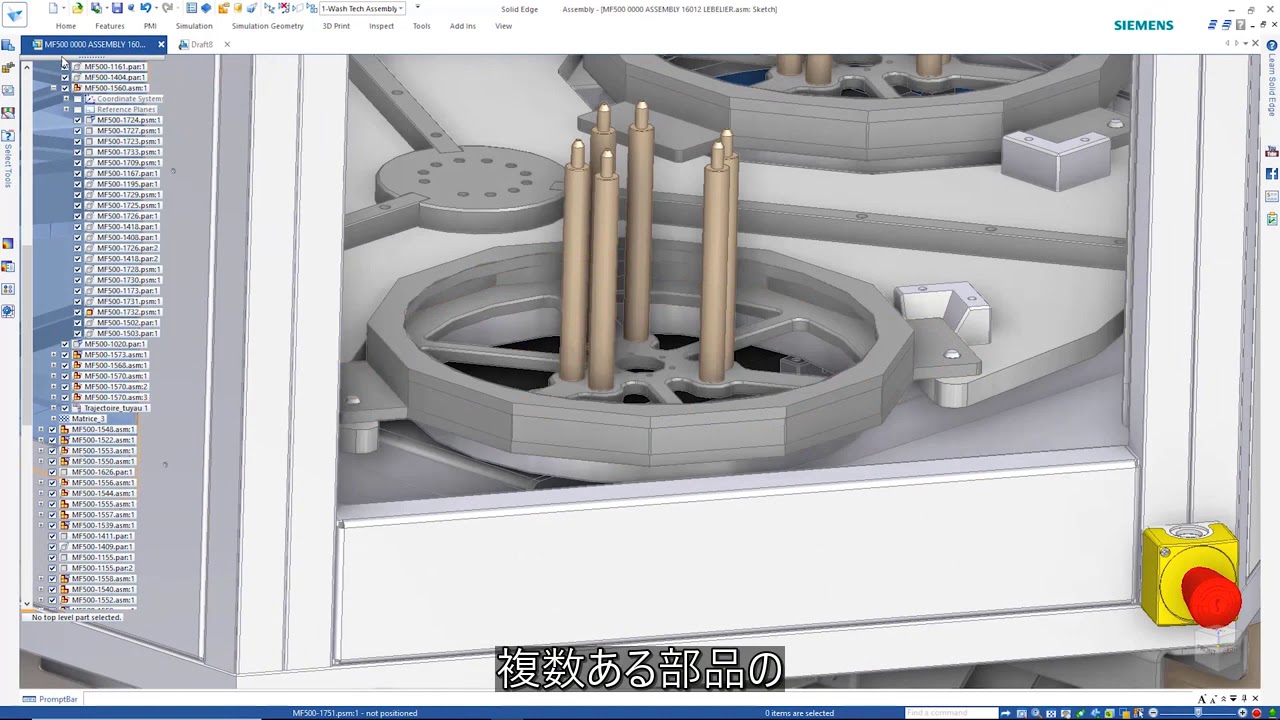Toggle checkbox of MF500-1732.psm:1
This screenshot has width=1280, height=720.
coord(78,312)
